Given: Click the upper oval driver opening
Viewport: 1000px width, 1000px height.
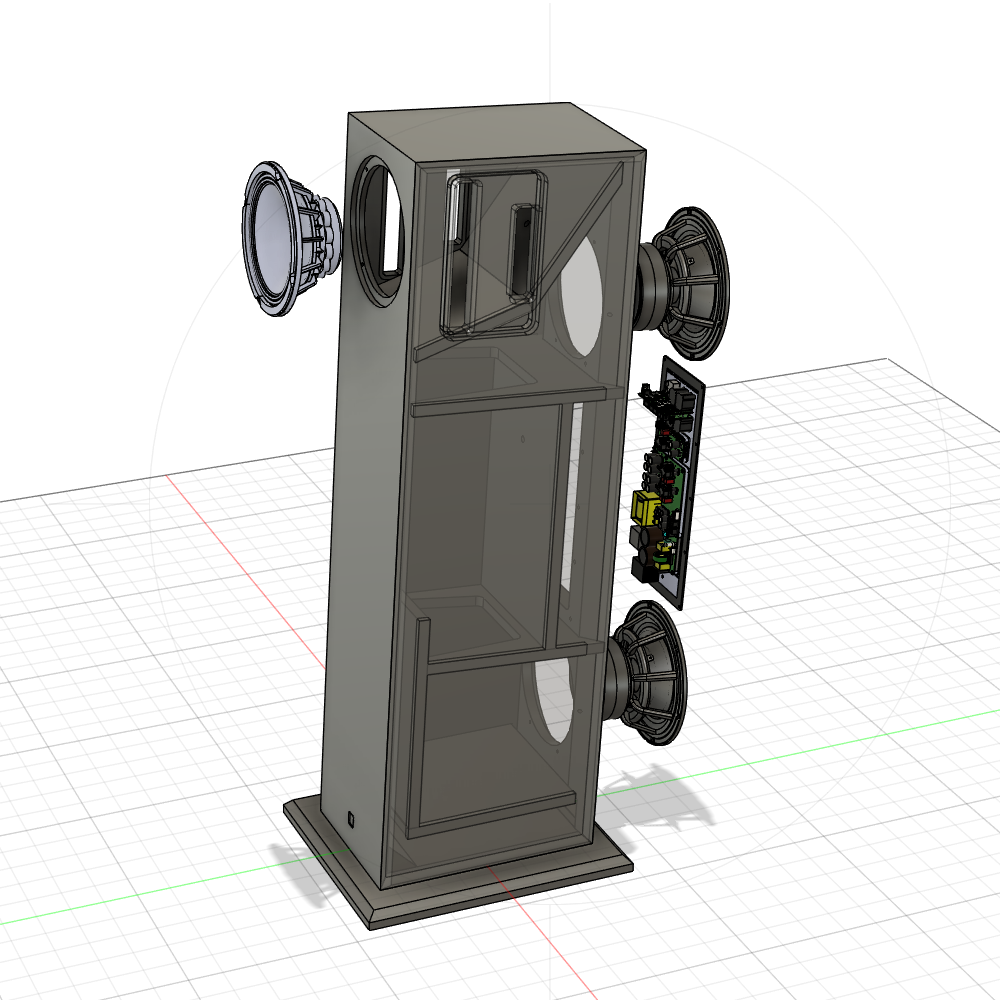Looking at the screenshot, I should (585, 300).
